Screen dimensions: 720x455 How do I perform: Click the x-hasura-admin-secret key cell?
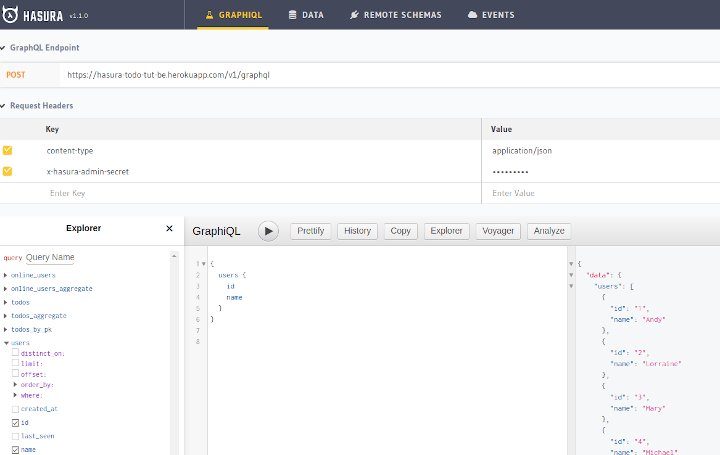click(x=88, y=172)
